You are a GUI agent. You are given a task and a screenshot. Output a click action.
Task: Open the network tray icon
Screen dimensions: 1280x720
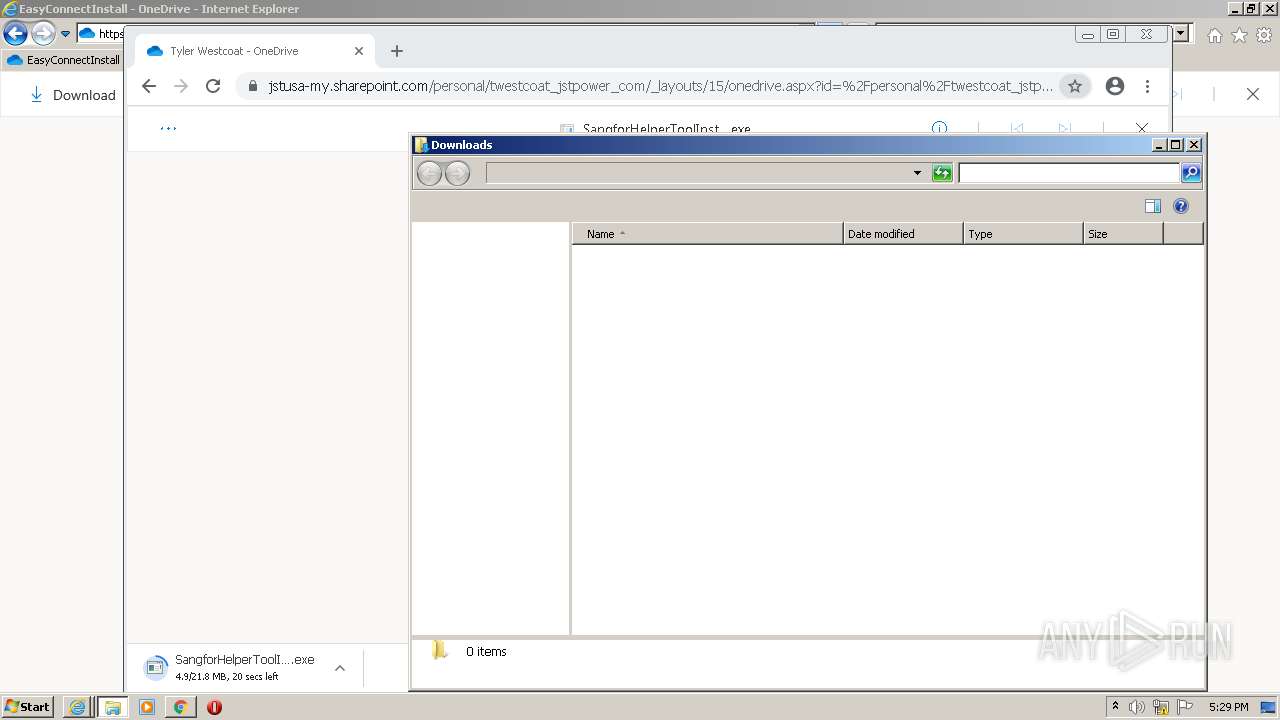(x=1161, y=707)
